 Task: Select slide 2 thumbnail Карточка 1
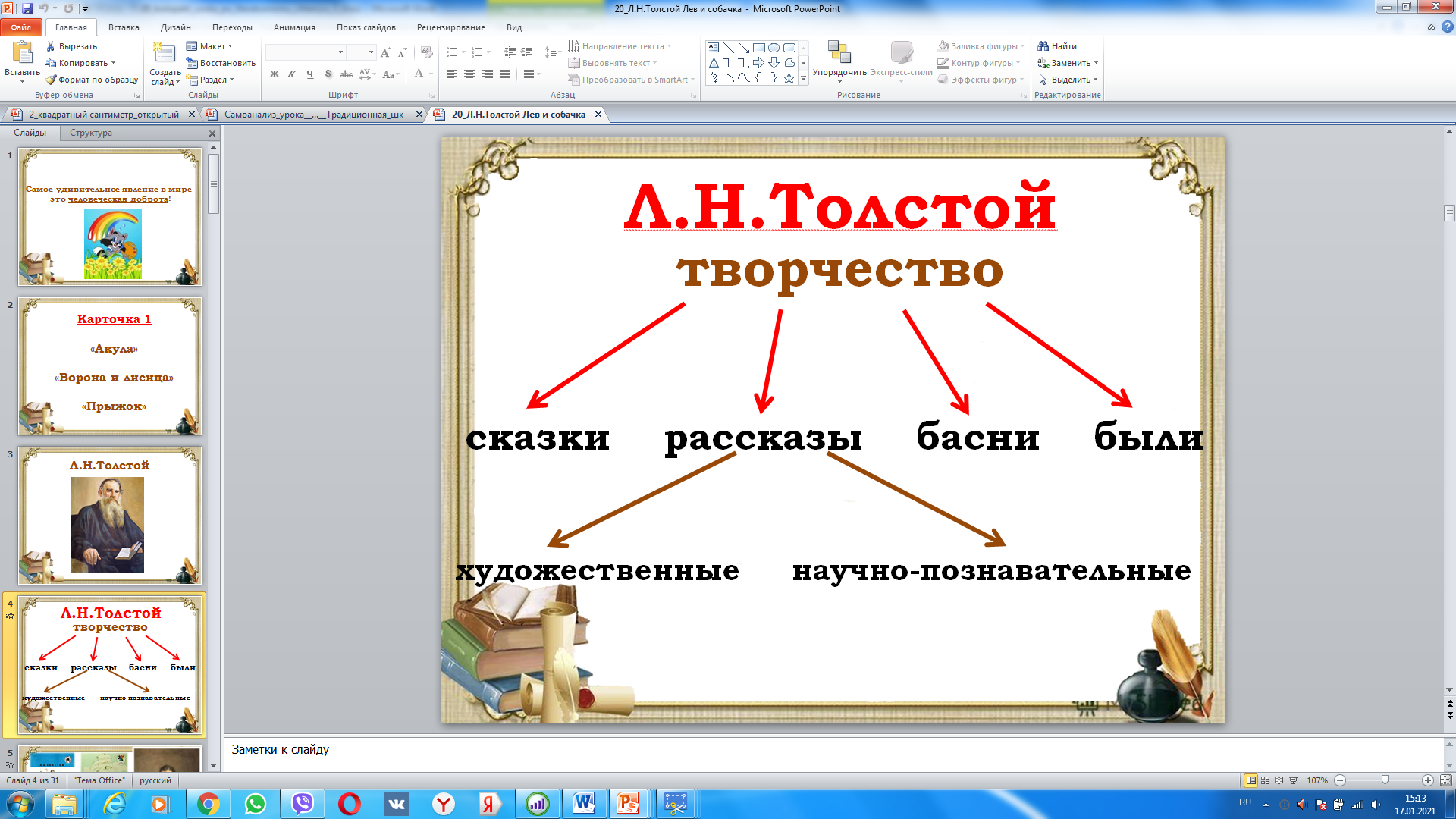pos(110,366)
